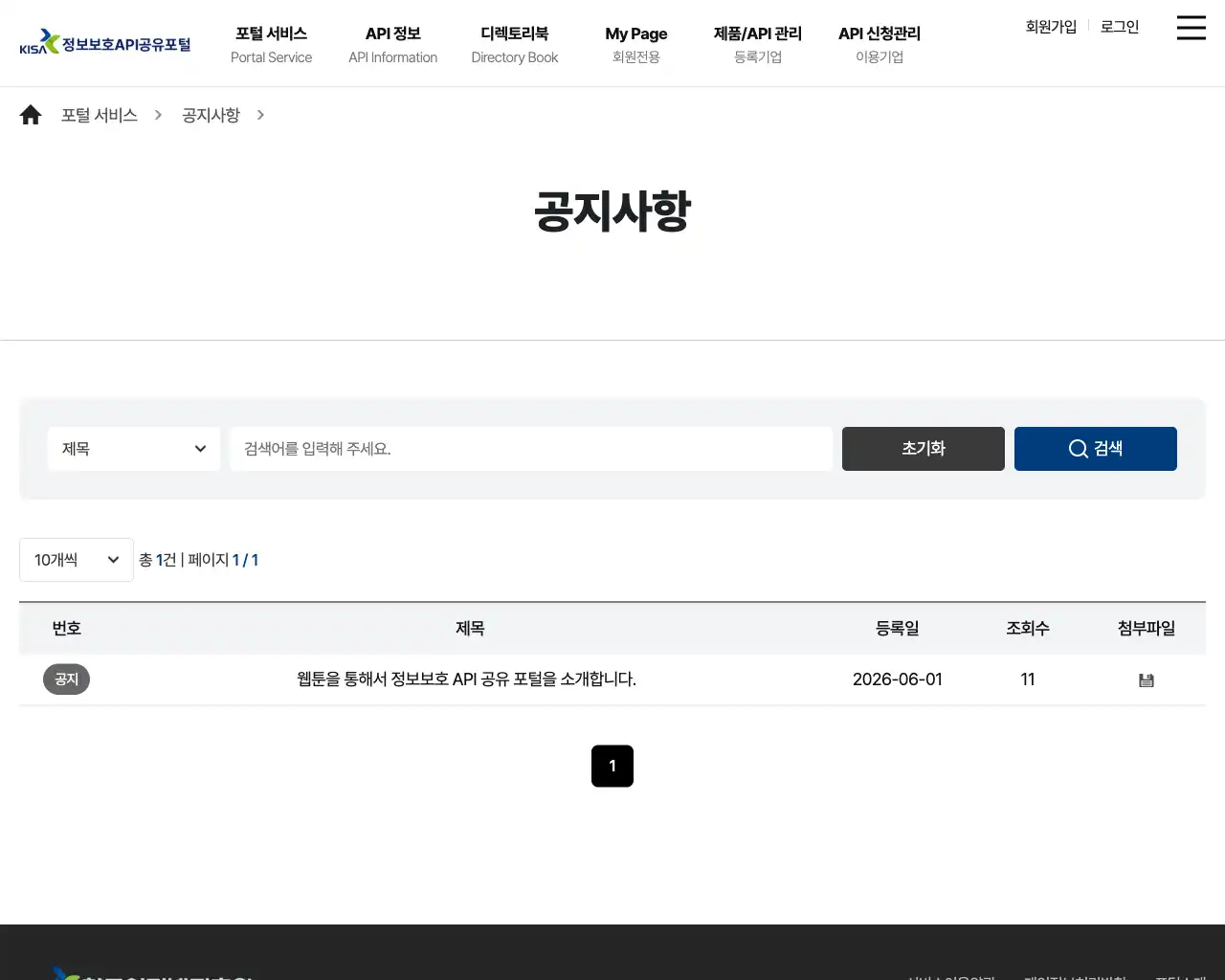Focus the 검색어를 입력해 주세요 search field

click(531, 449)
